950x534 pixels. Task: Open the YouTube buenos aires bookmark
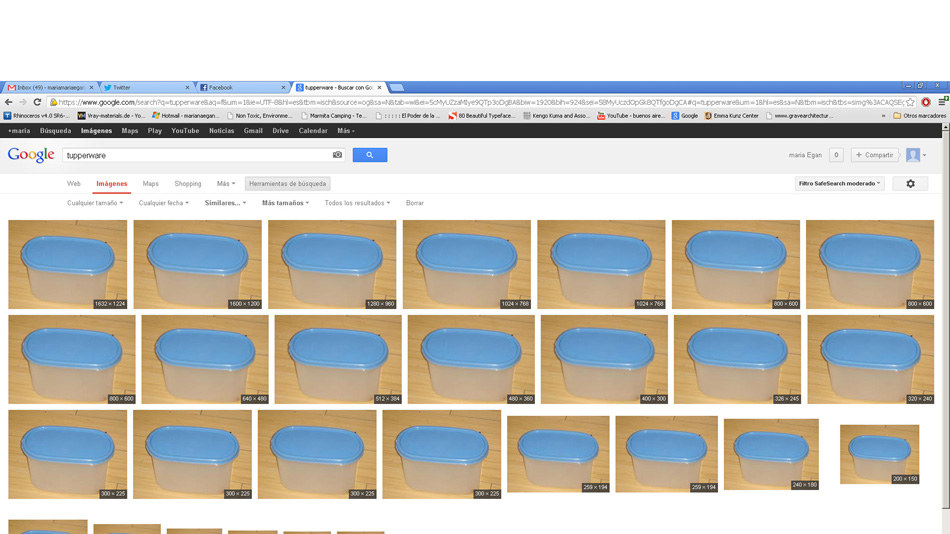[x=631, y=116]
